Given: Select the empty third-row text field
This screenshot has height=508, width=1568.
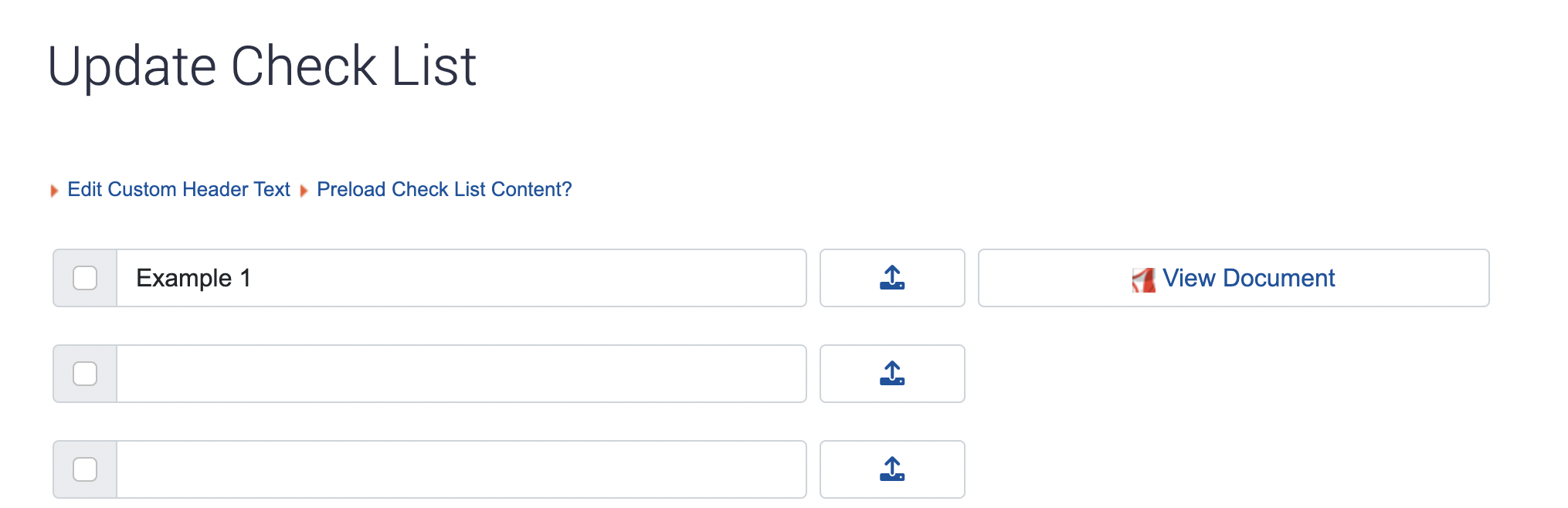Looking at the screenshot, I should tap(461, 469).
